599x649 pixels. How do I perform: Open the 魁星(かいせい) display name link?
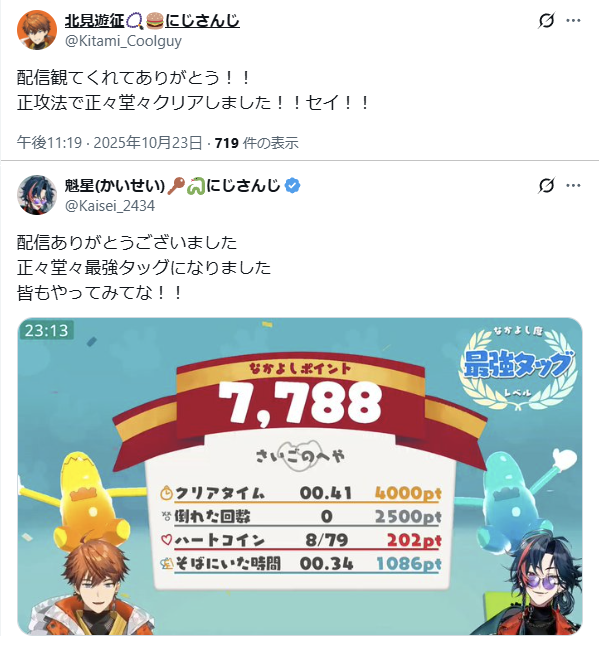click(115, 186)
